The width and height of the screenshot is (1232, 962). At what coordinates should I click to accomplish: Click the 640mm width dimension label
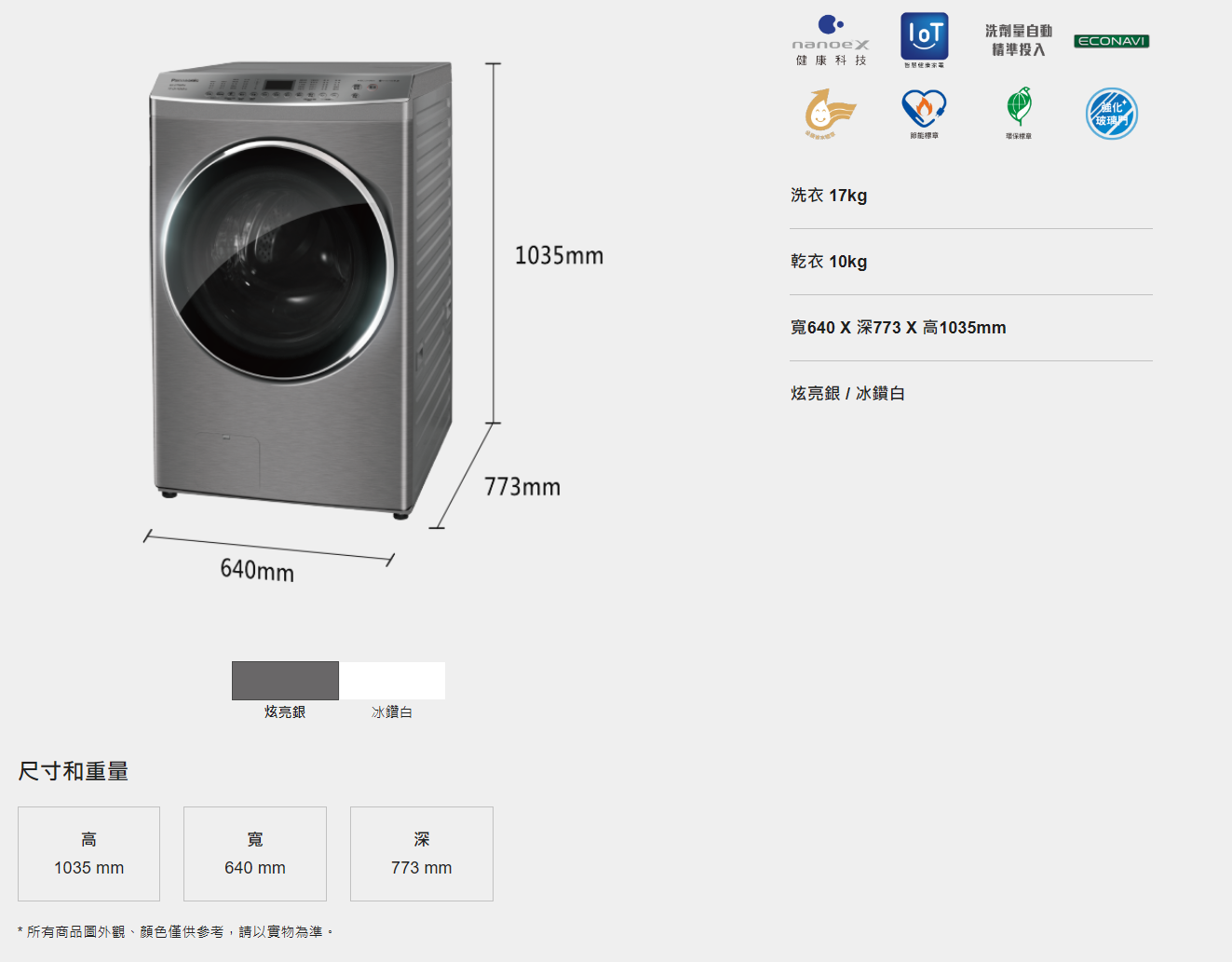pos(257,570)
